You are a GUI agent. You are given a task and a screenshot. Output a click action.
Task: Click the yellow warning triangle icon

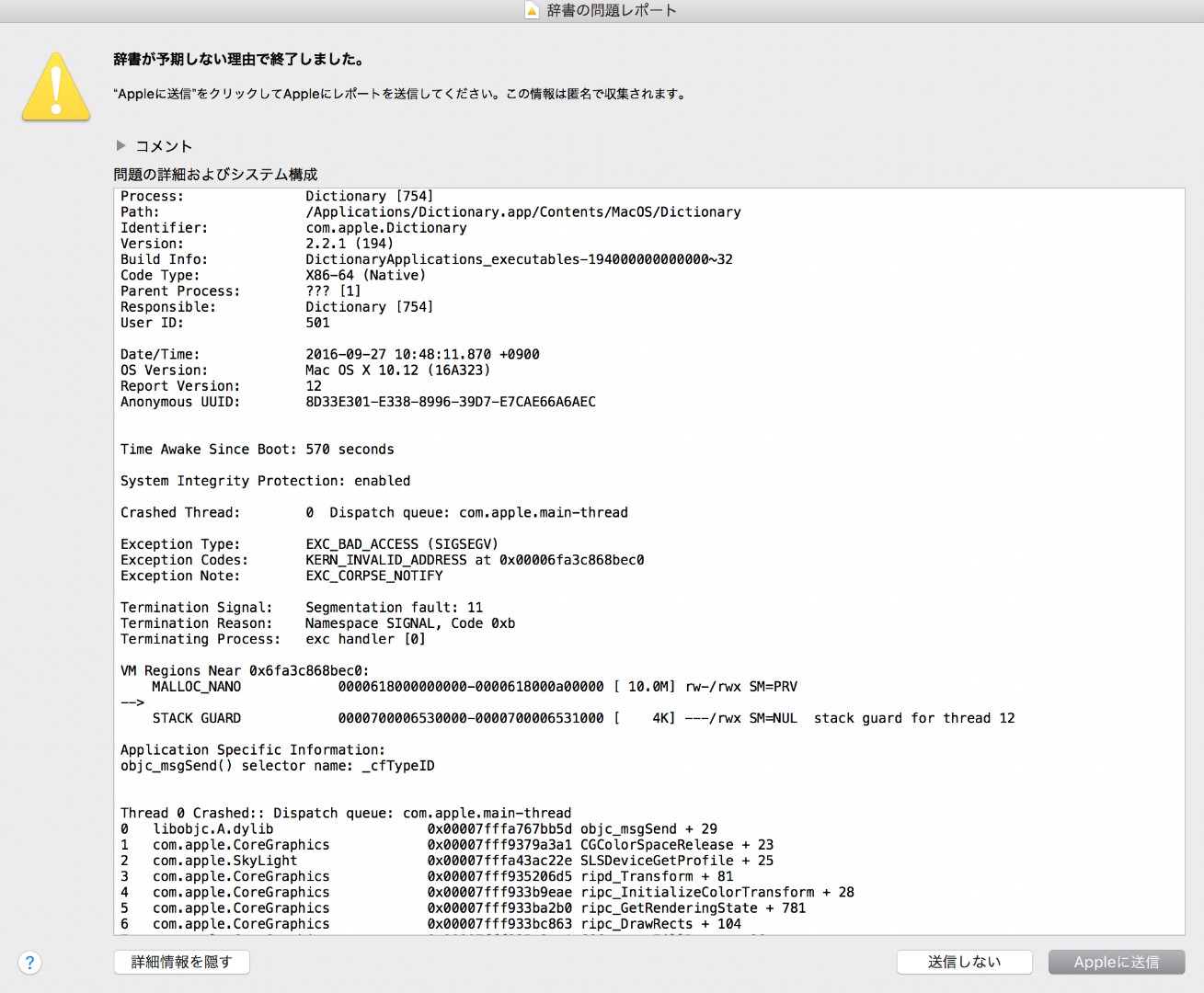[56, 86]
